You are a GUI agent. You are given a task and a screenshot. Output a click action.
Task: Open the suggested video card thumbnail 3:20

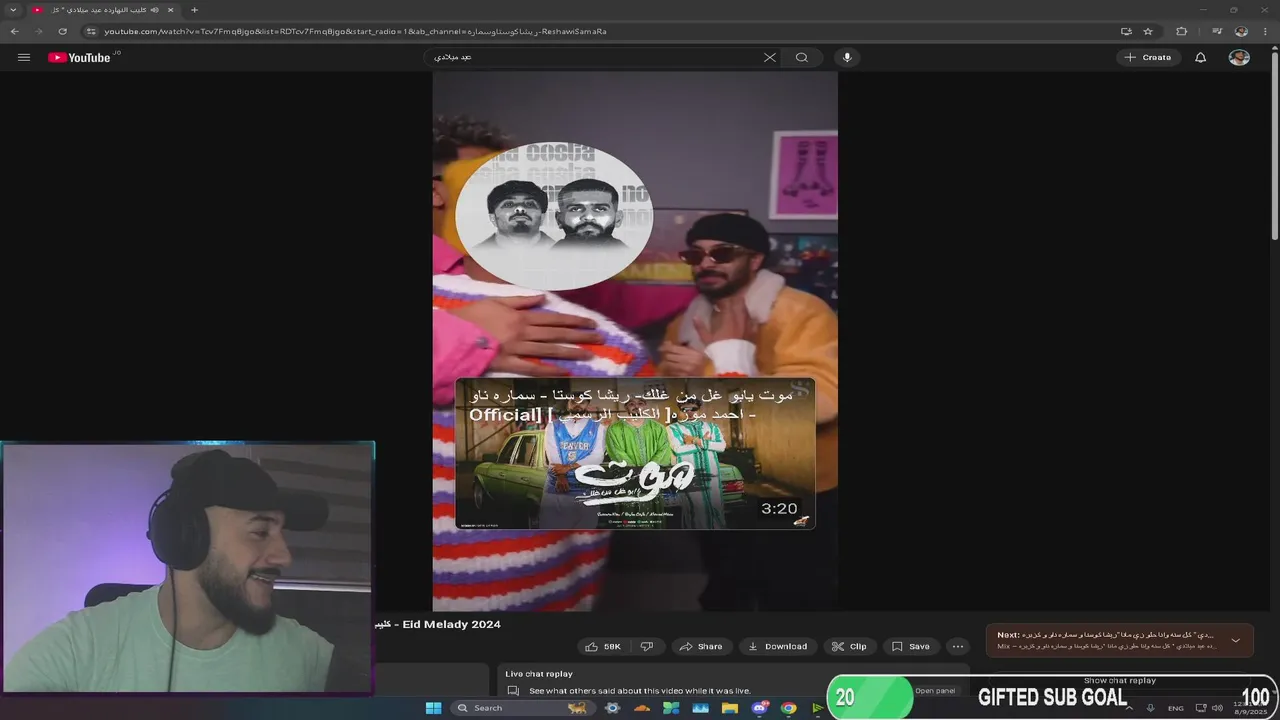(635, 453)
